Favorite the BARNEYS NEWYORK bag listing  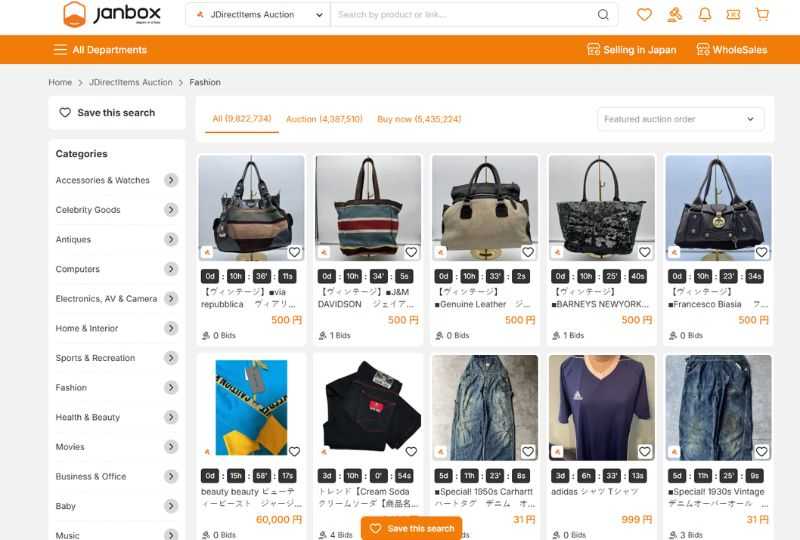point(645,252)
